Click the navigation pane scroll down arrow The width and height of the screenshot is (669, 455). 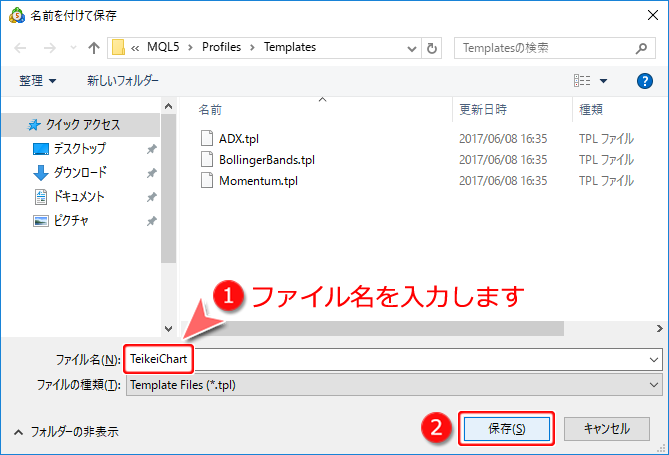click(169, 329)
